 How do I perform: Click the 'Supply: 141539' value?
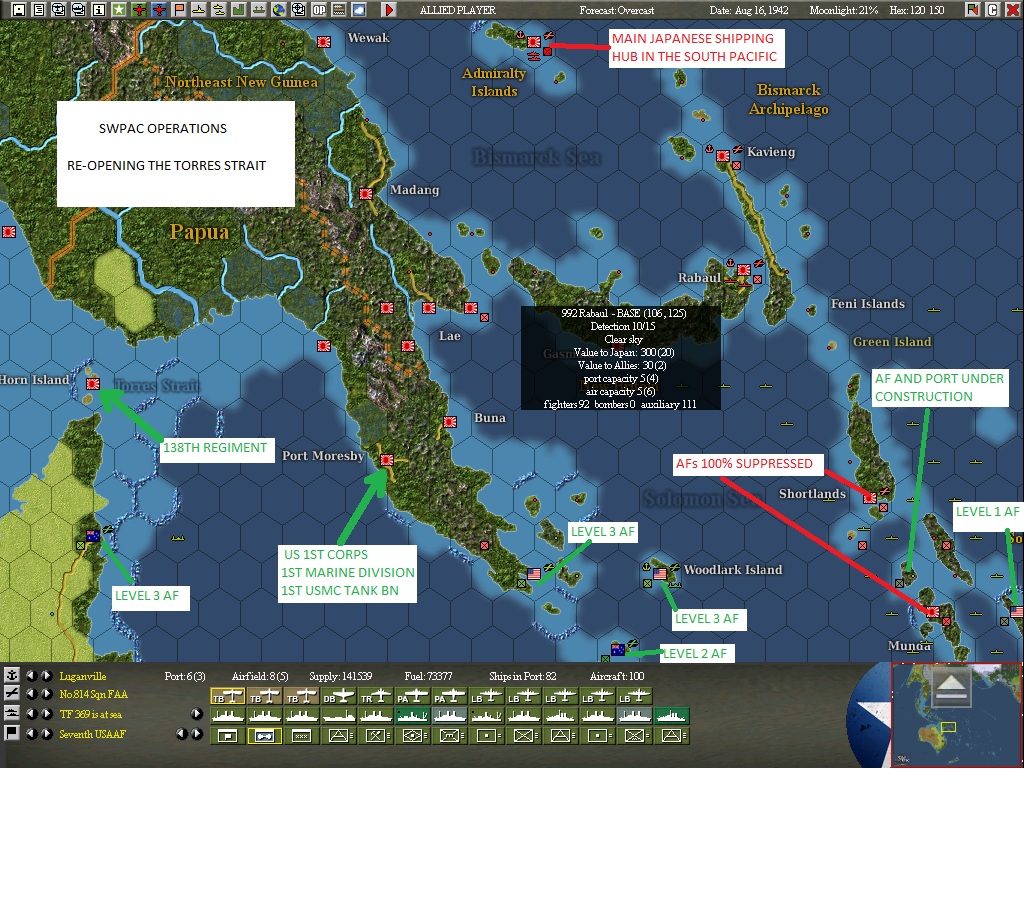(340, 676)
